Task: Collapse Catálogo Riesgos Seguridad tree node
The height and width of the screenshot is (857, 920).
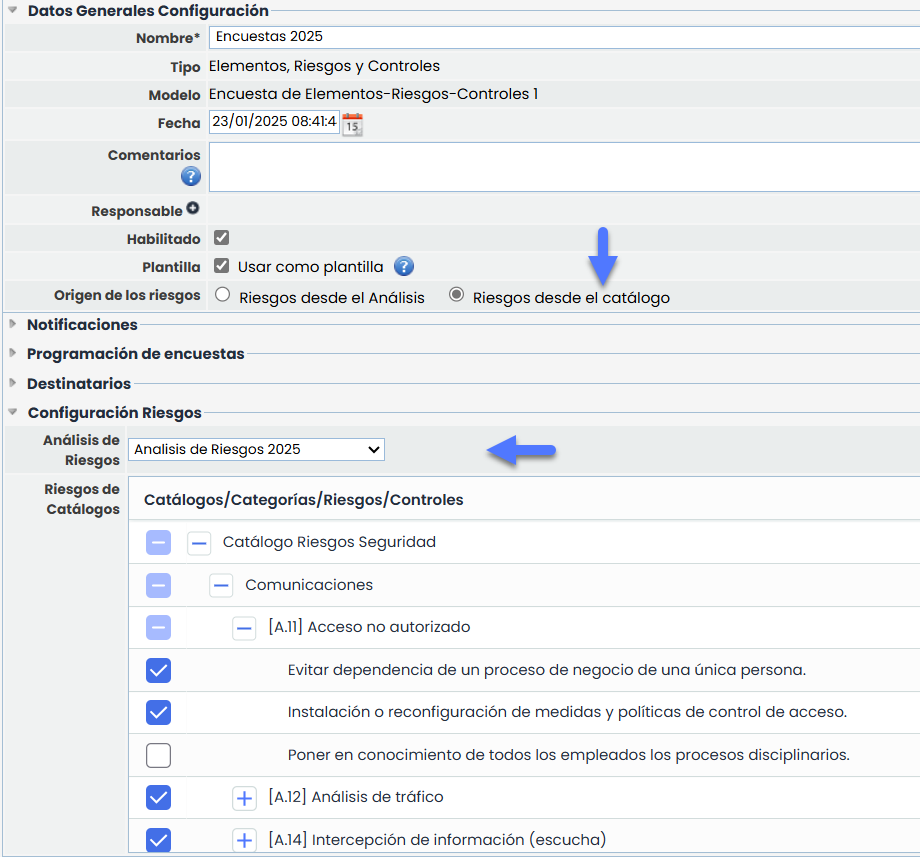Action: [x=200, y=543]
